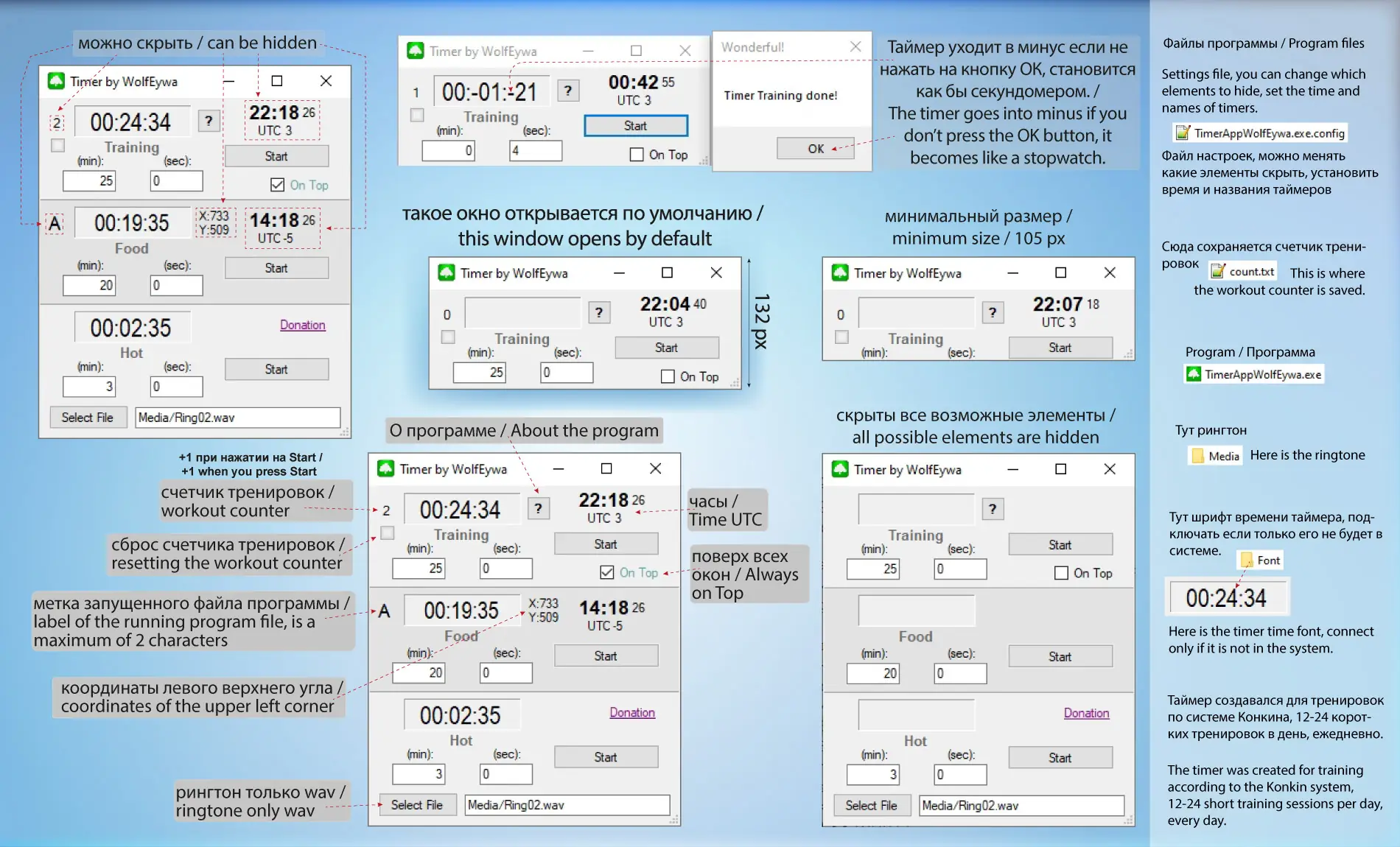1400x847 pixels.
Task: Start the Food timer in the 'can be hidden' window
Action: tap(276, 268)
